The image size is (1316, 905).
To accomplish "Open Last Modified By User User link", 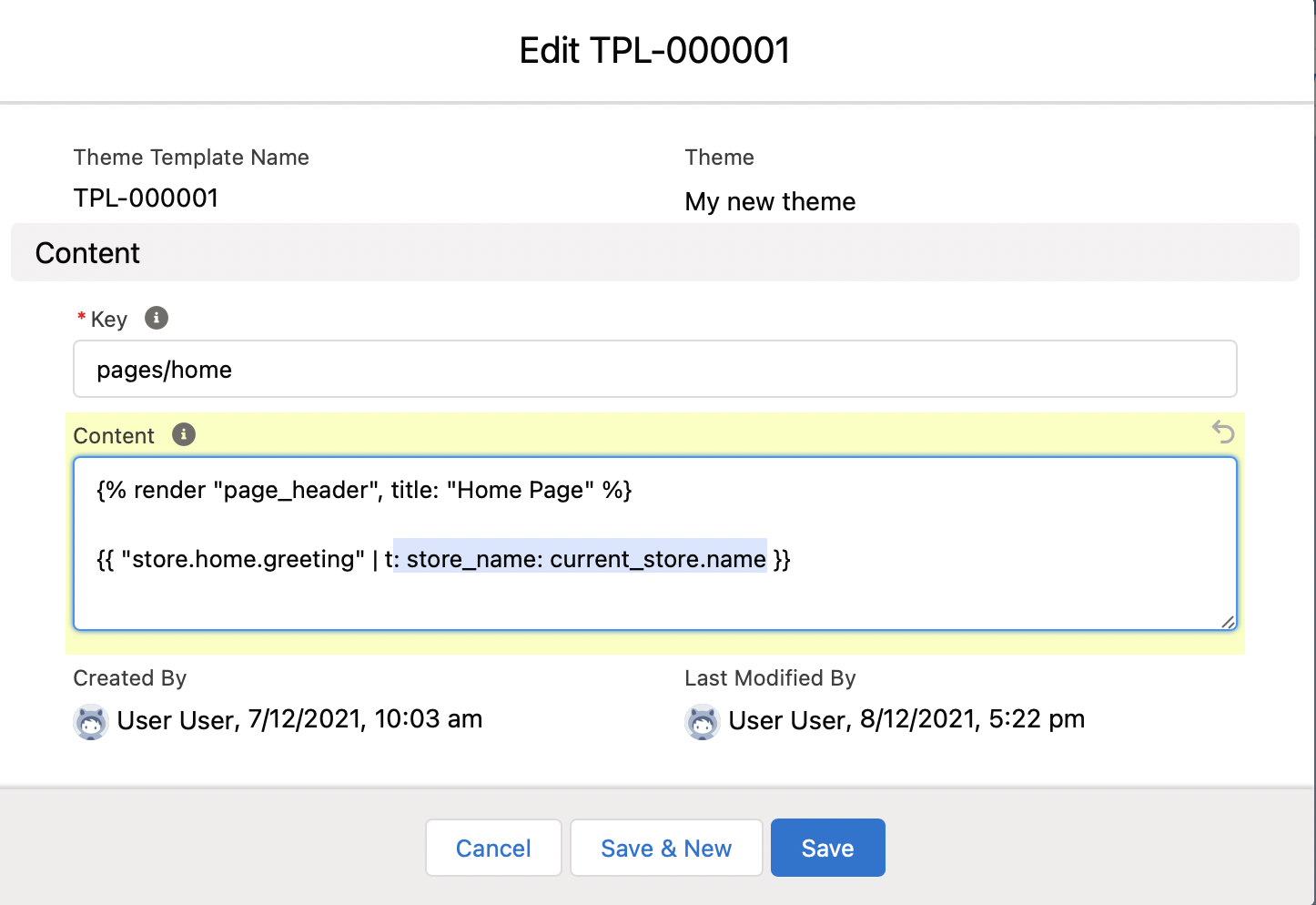I will tap(787, 720).
